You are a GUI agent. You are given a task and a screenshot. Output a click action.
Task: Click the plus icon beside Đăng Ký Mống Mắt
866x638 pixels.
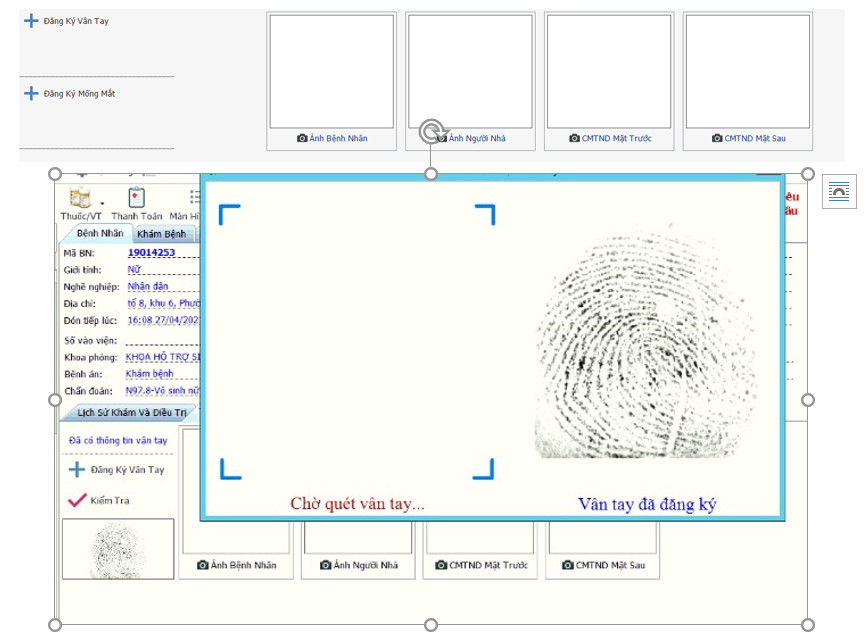click(31, 93)
